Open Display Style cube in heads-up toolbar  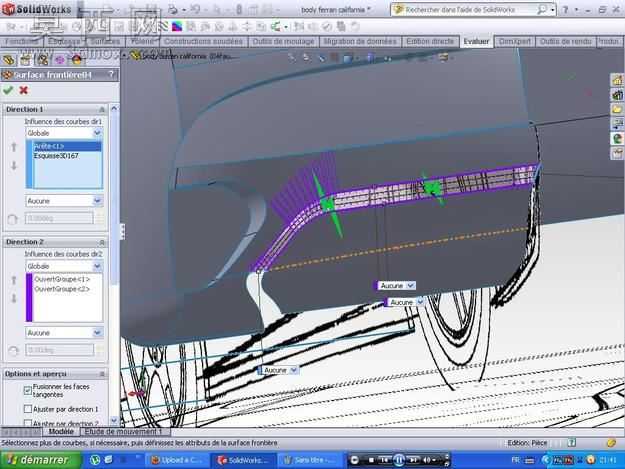pyautogui.click(x=371, y=58)
